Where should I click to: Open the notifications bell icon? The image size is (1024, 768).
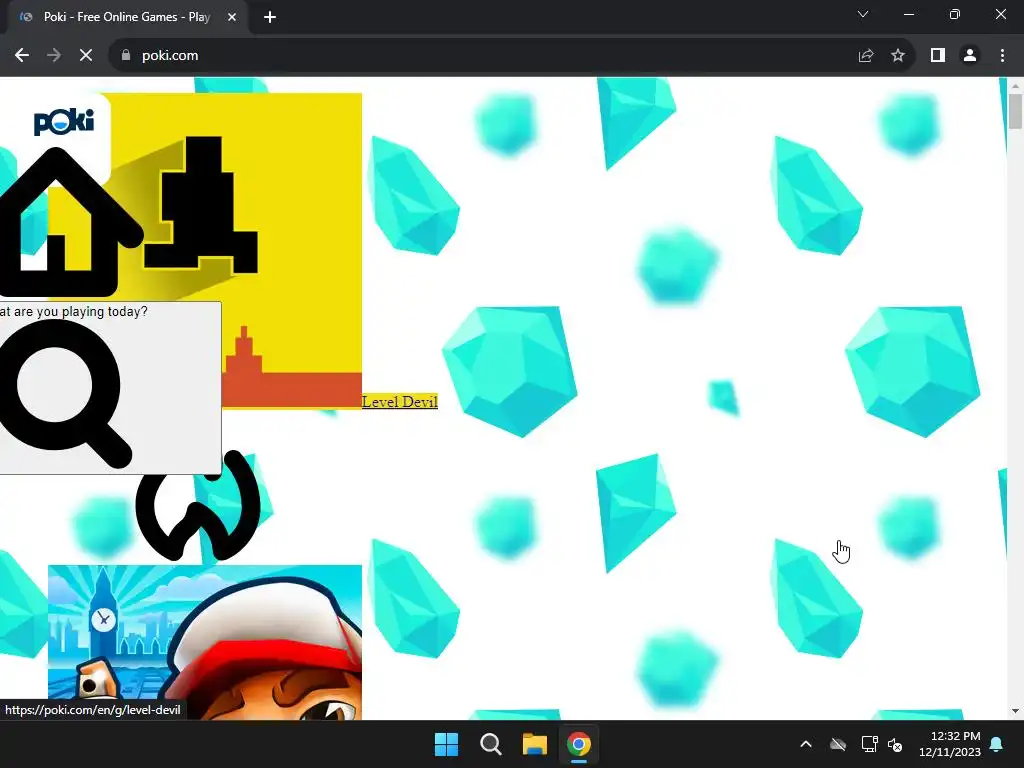tap(997, 744)
